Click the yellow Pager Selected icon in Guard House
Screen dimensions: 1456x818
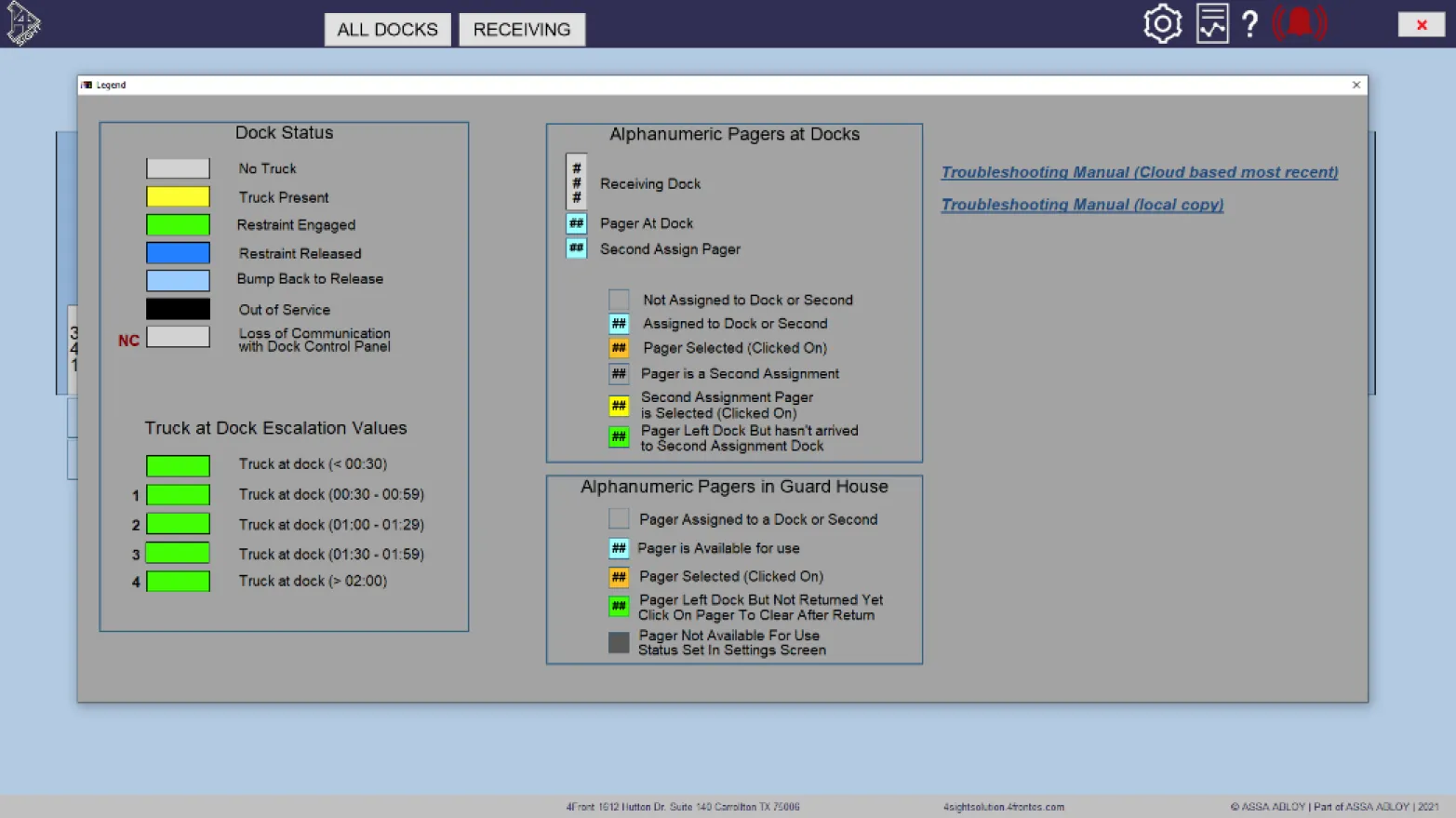(619, 577)
